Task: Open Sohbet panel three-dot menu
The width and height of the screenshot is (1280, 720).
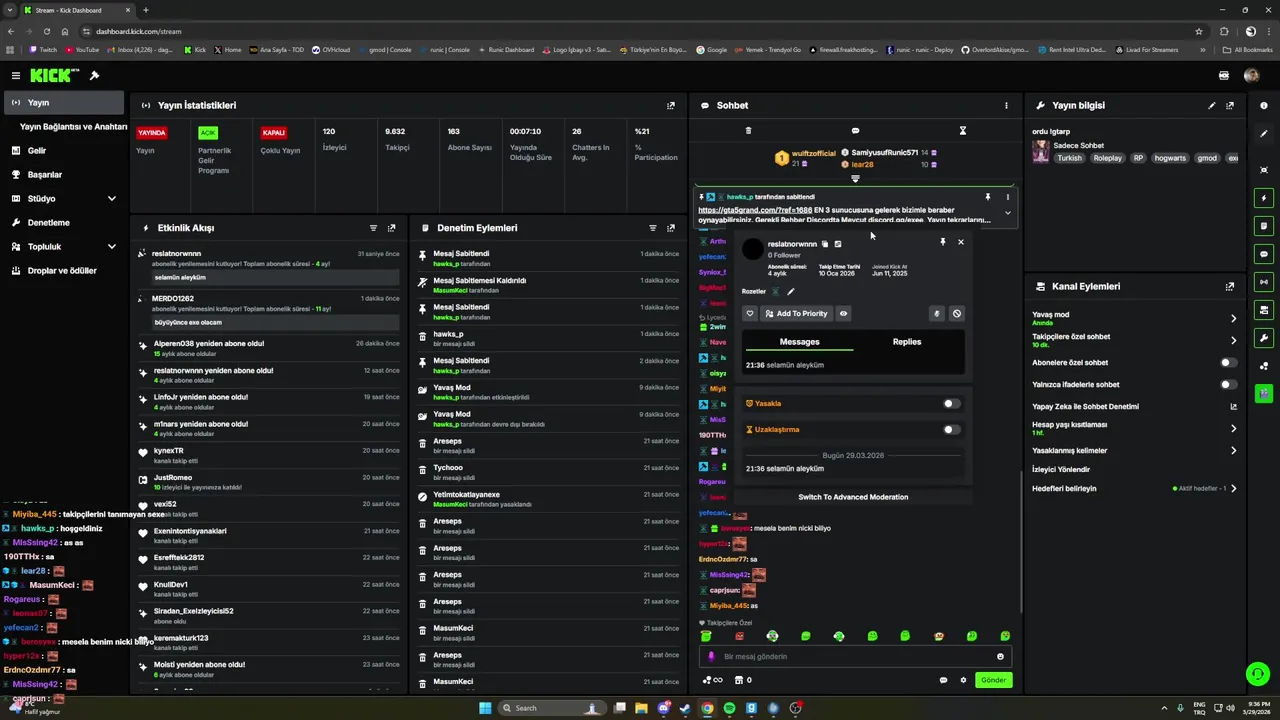Action: click(x=1006, y=105)
